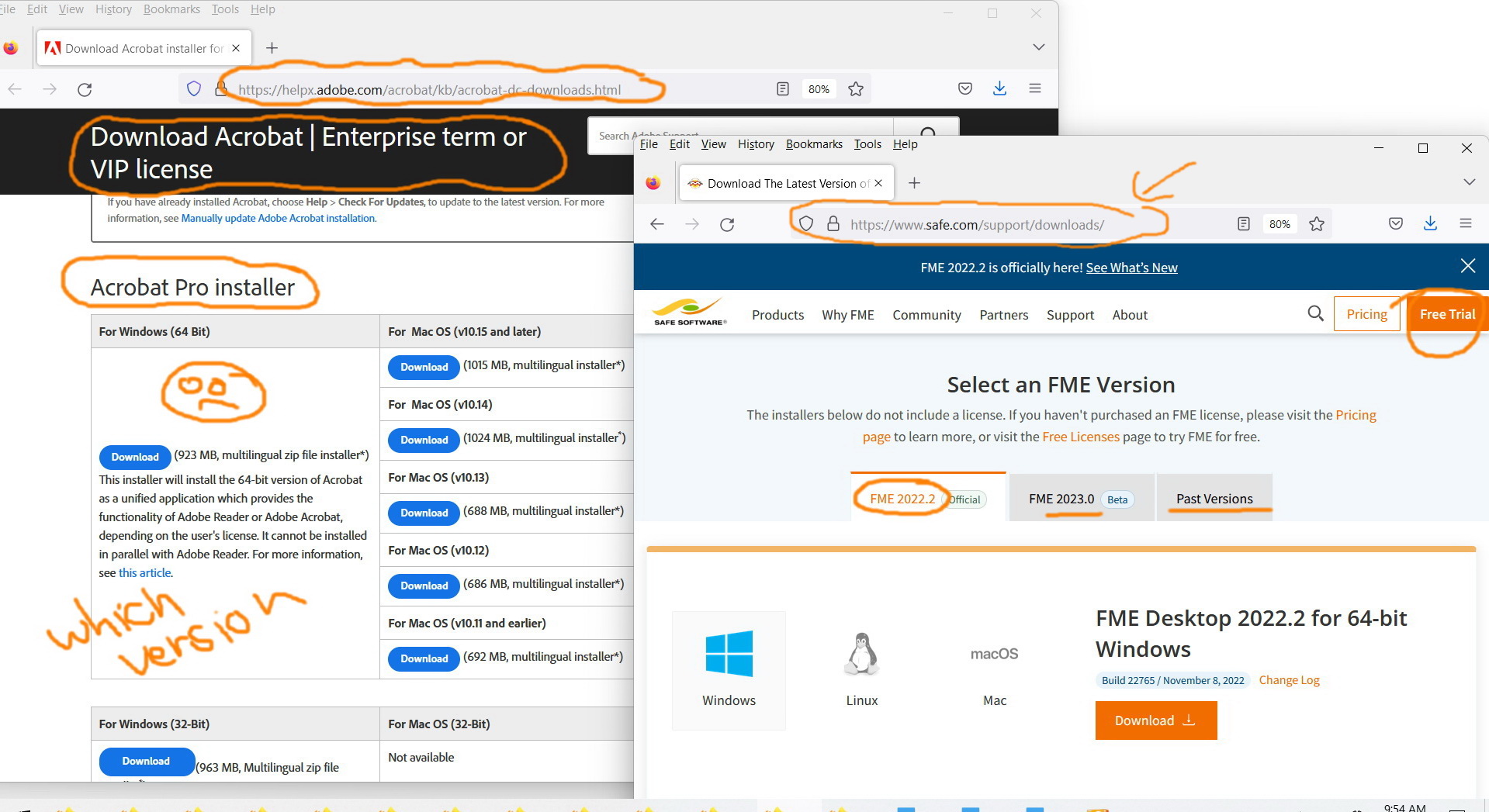Open the Support navigation item
The image size is (1489, 812).
(1070, 315)
